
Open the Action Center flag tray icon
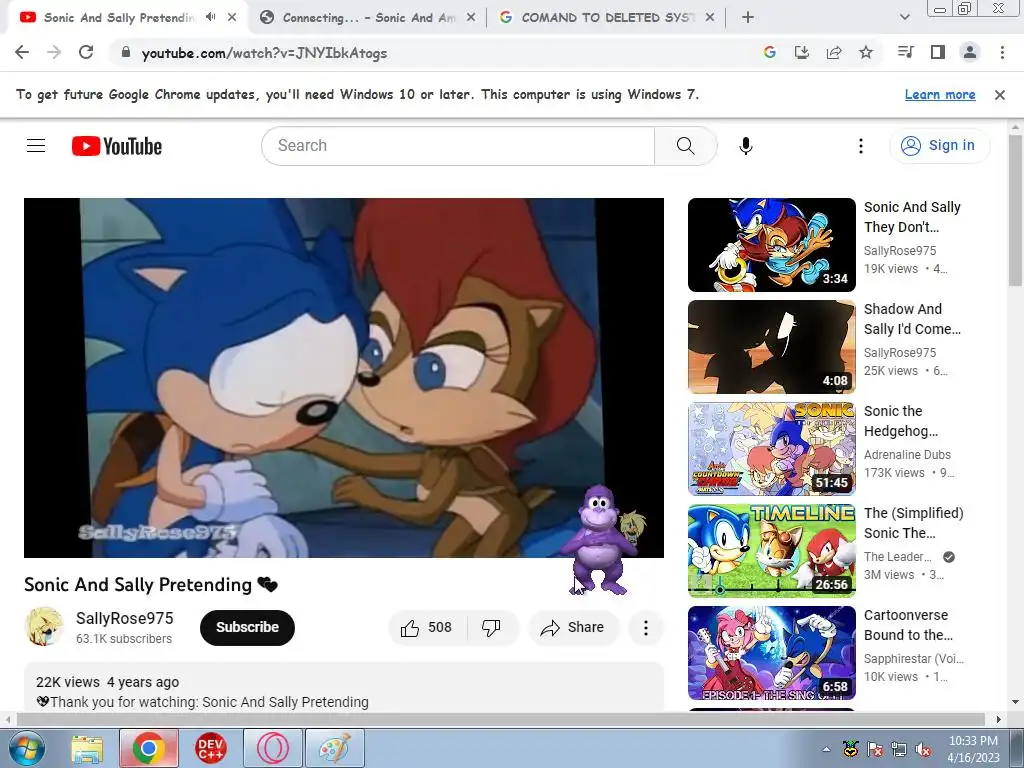(x=874, y=749)
